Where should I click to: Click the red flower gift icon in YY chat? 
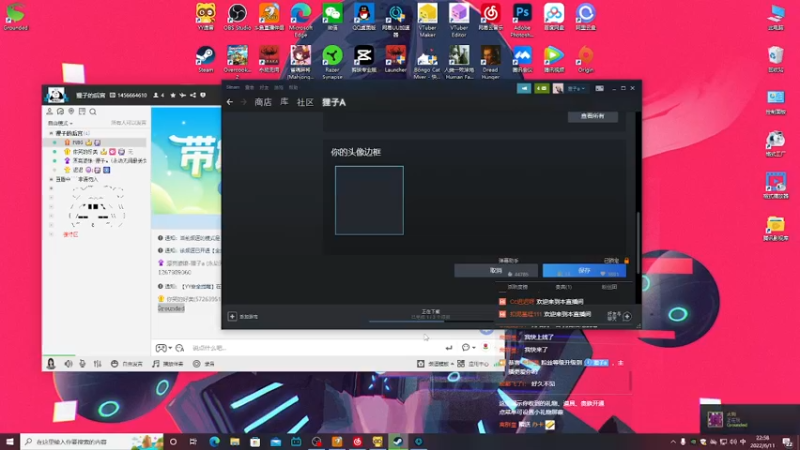485,347
